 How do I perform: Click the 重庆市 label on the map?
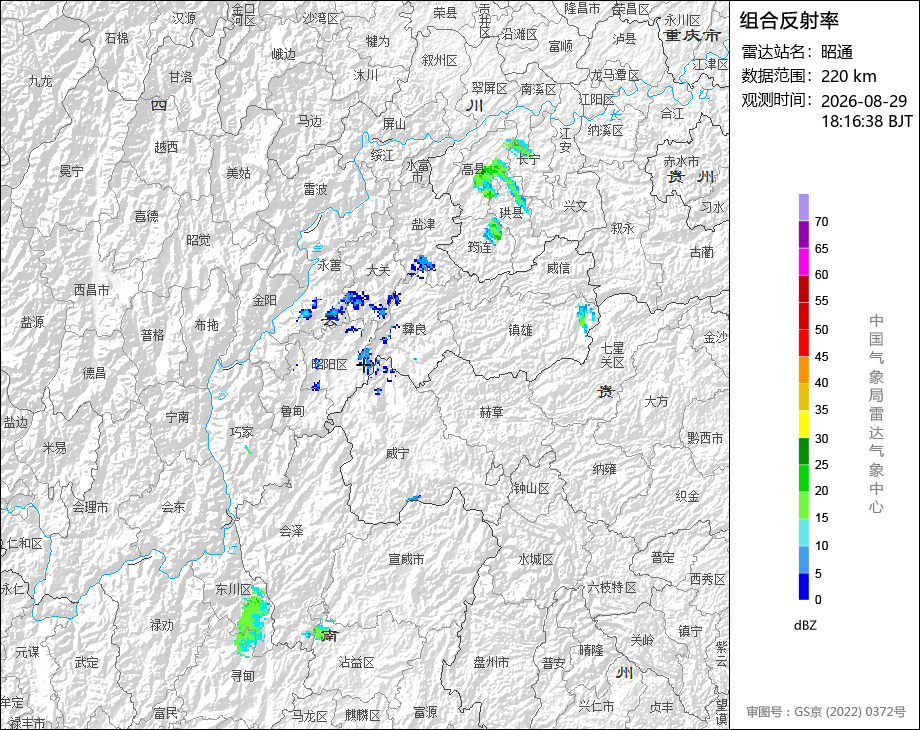click(692, 35)
